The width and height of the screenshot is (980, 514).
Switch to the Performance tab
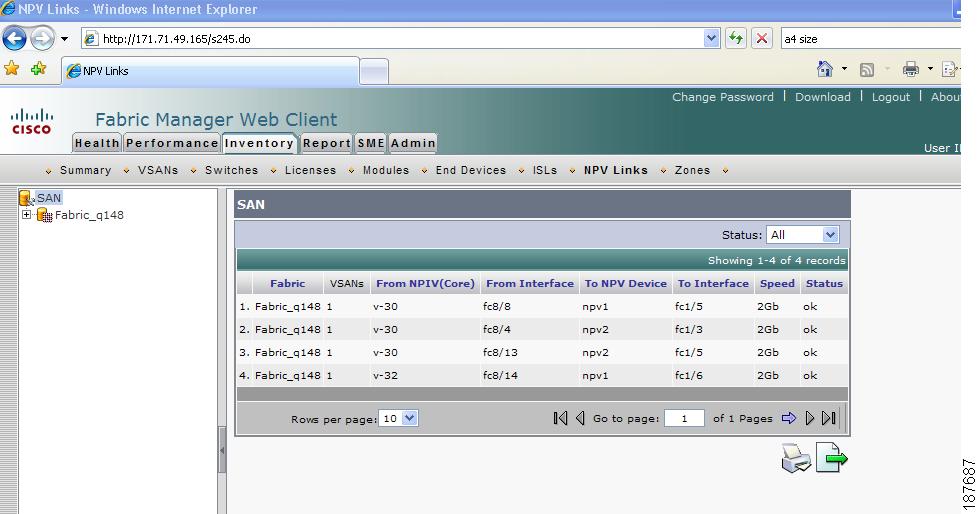click(172, 143)
